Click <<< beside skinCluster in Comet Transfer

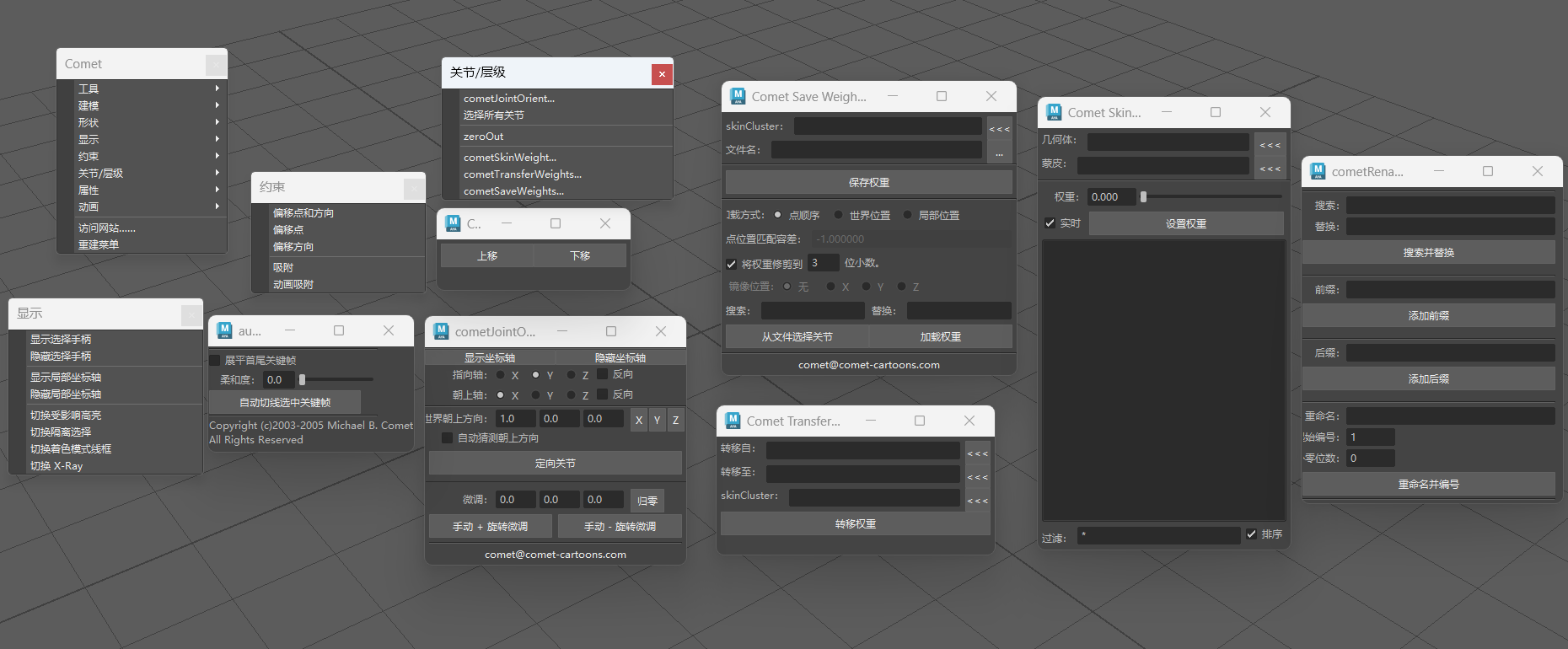[977, 501]
